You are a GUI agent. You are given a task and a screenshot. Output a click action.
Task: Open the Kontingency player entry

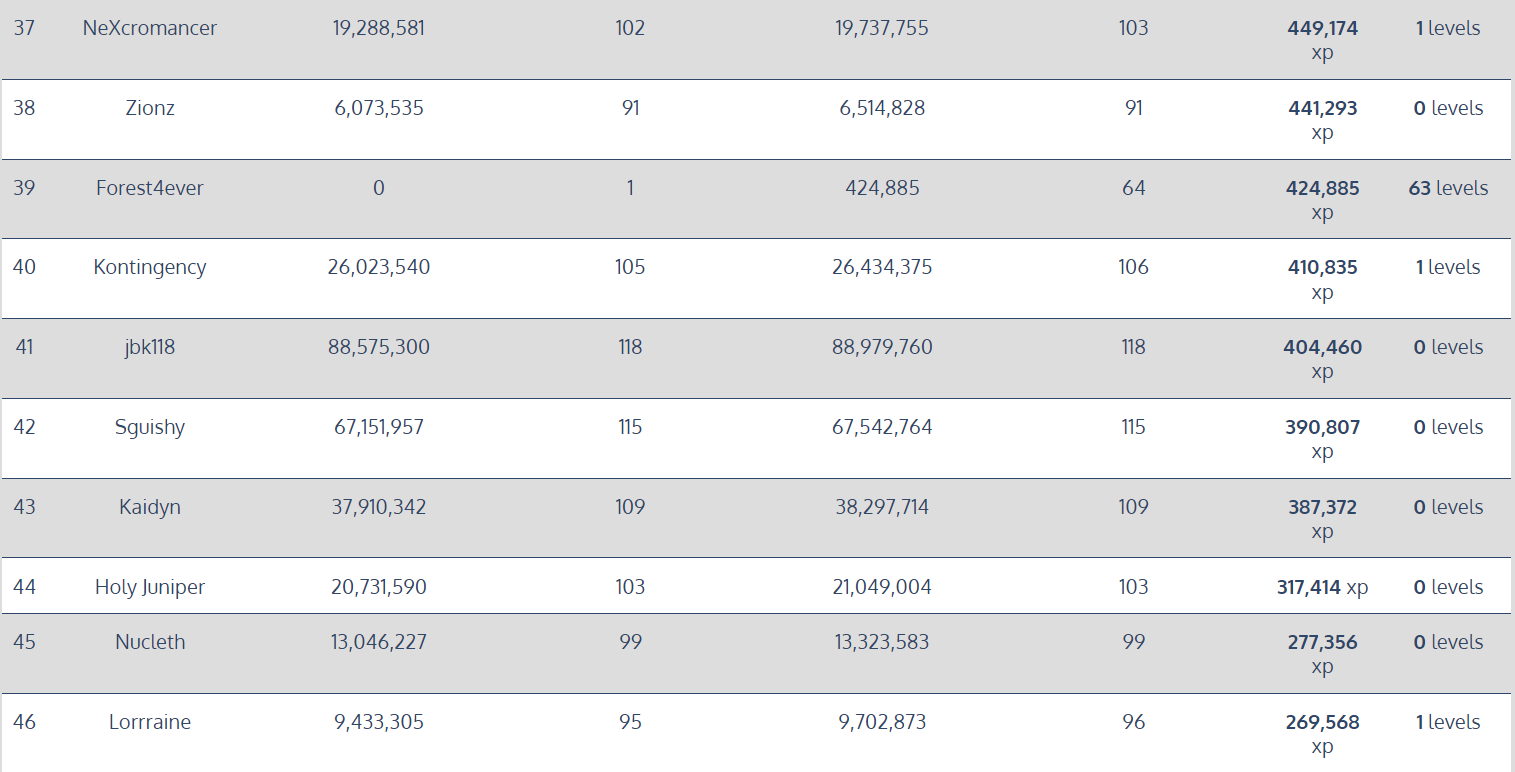[150, 267]
